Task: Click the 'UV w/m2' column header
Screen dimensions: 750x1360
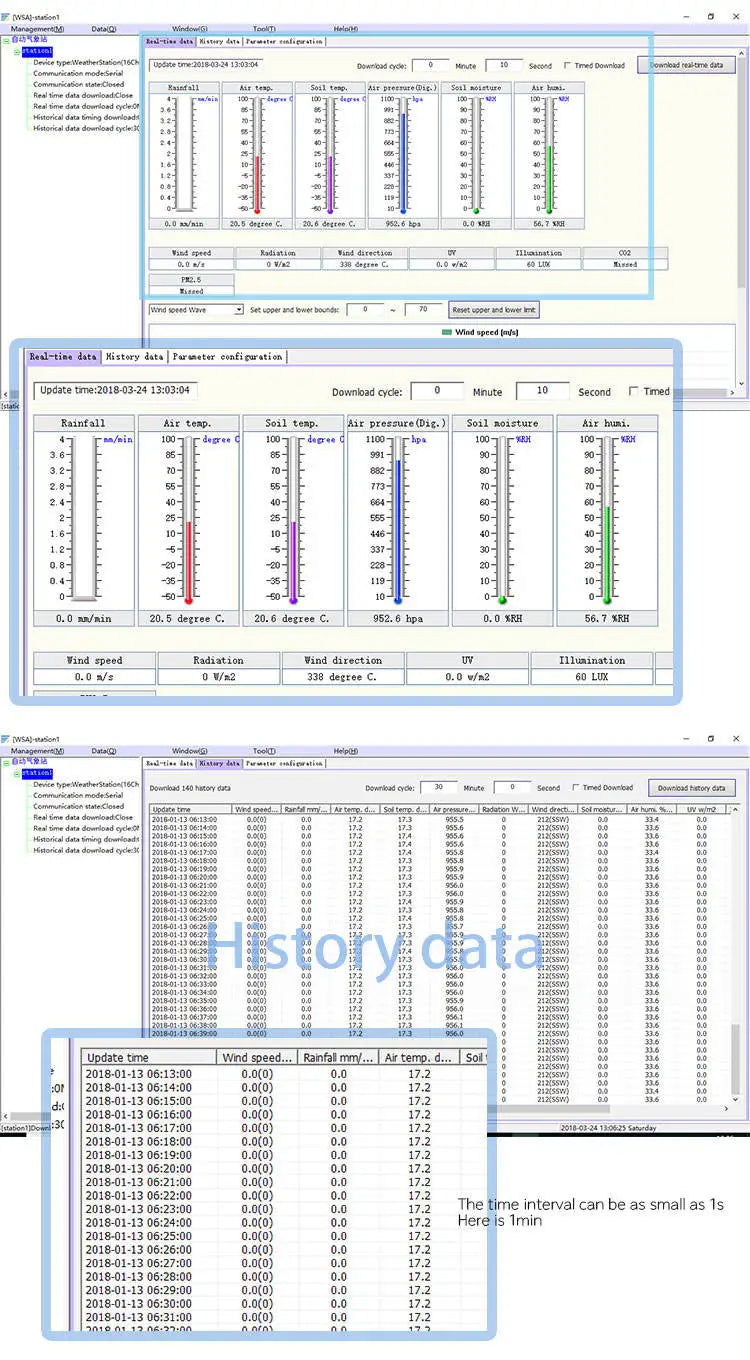Action: [702, 809]
